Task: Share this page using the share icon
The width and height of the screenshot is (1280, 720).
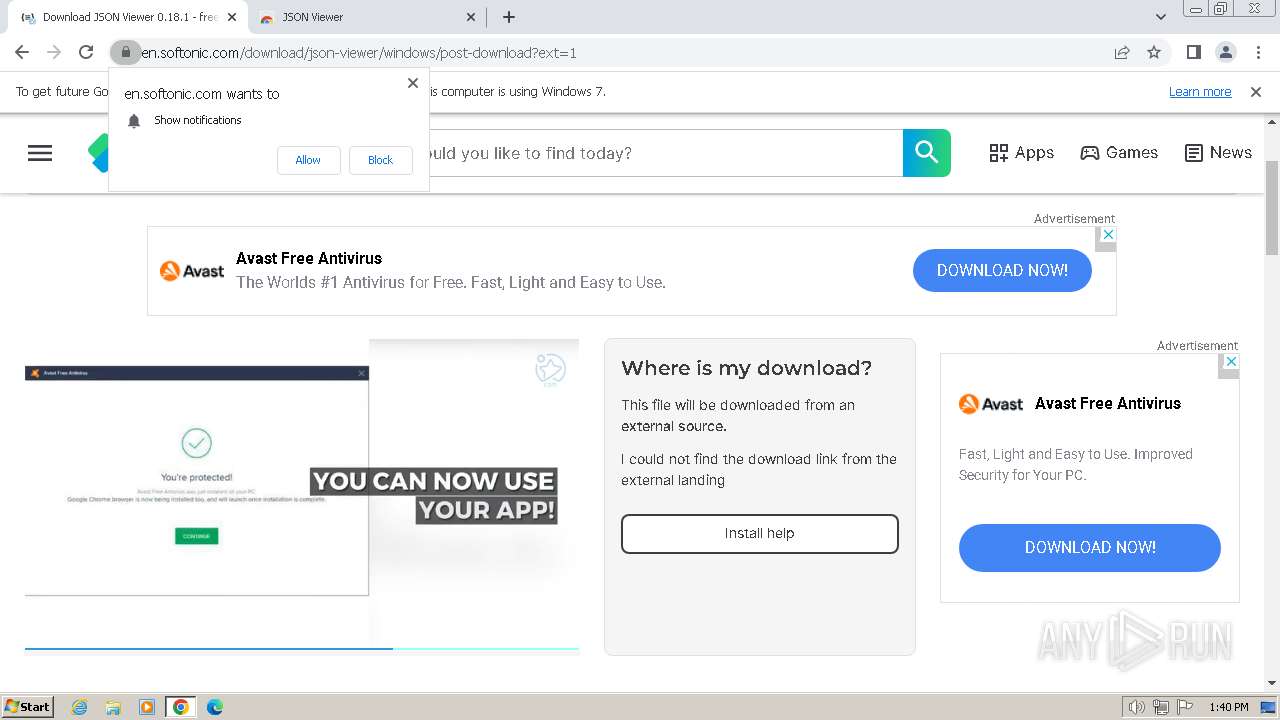Action: (1122, 52)
